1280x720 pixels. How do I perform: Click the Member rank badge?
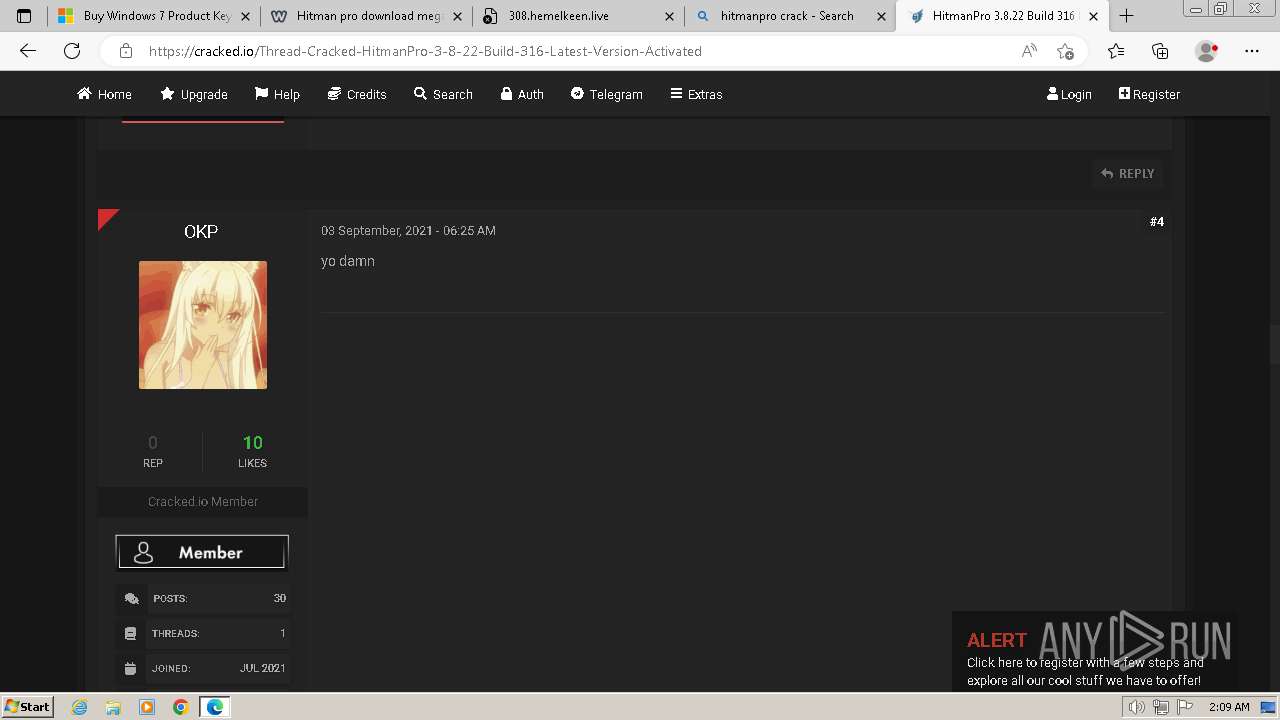(x=202, y=552)
